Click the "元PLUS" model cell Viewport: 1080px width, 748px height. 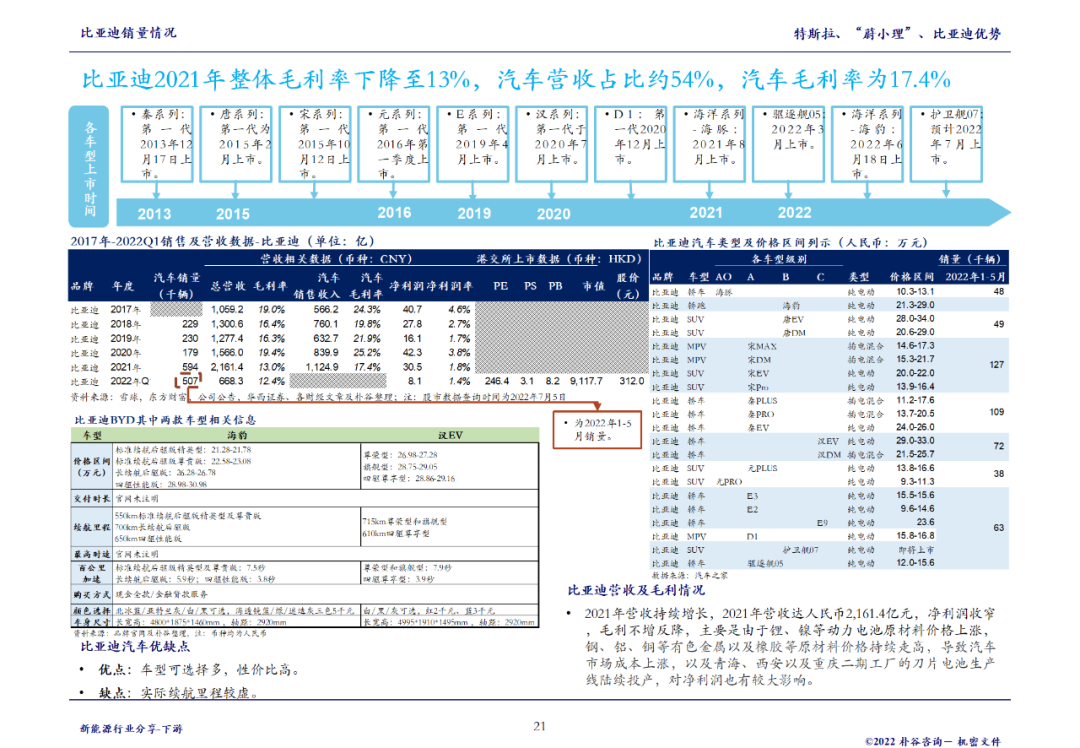tap(762, 468)
